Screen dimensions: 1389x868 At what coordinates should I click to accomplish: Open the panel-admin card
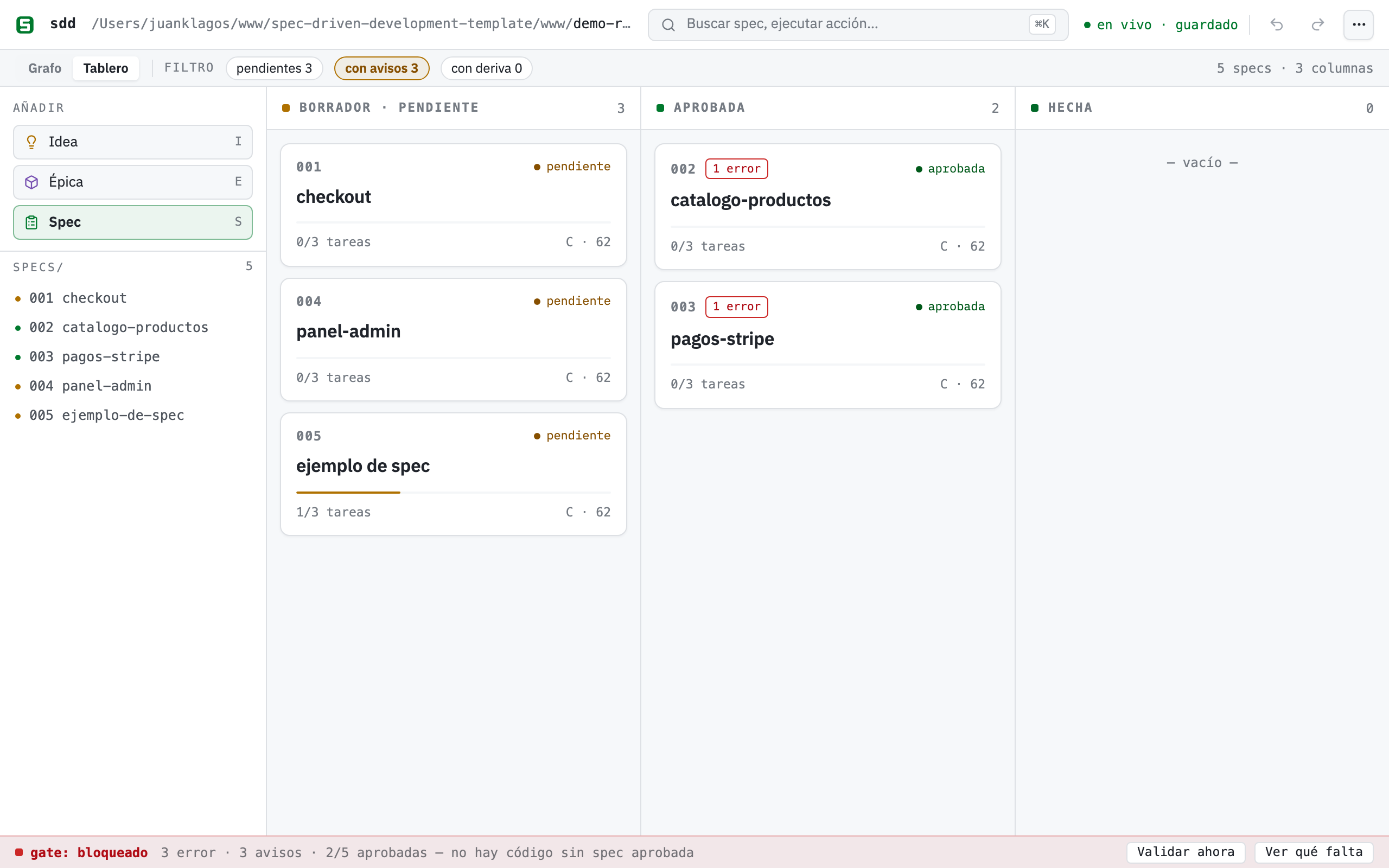click(453, 340)
